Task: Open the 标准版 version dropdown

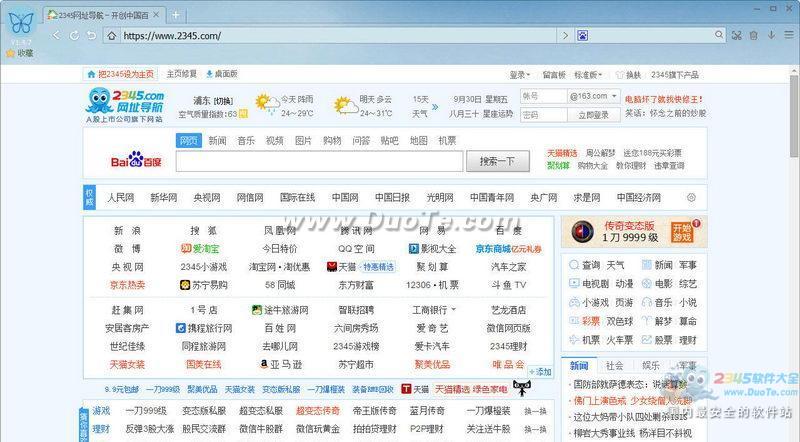Action: coord(588,75)
